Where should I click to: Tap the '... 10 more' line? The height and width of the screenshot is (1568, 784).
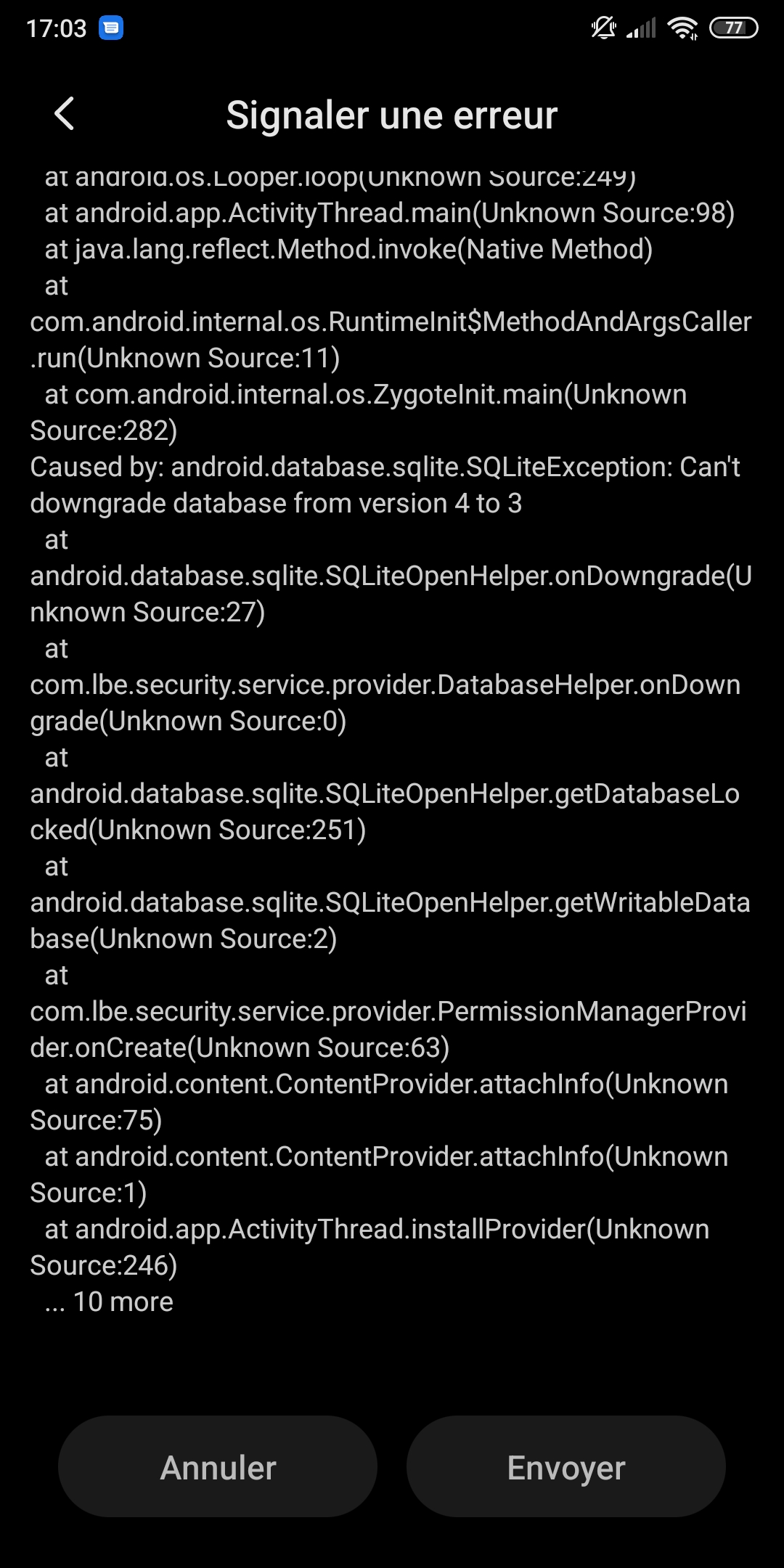pyautogui.click(x=109, y=1302)
